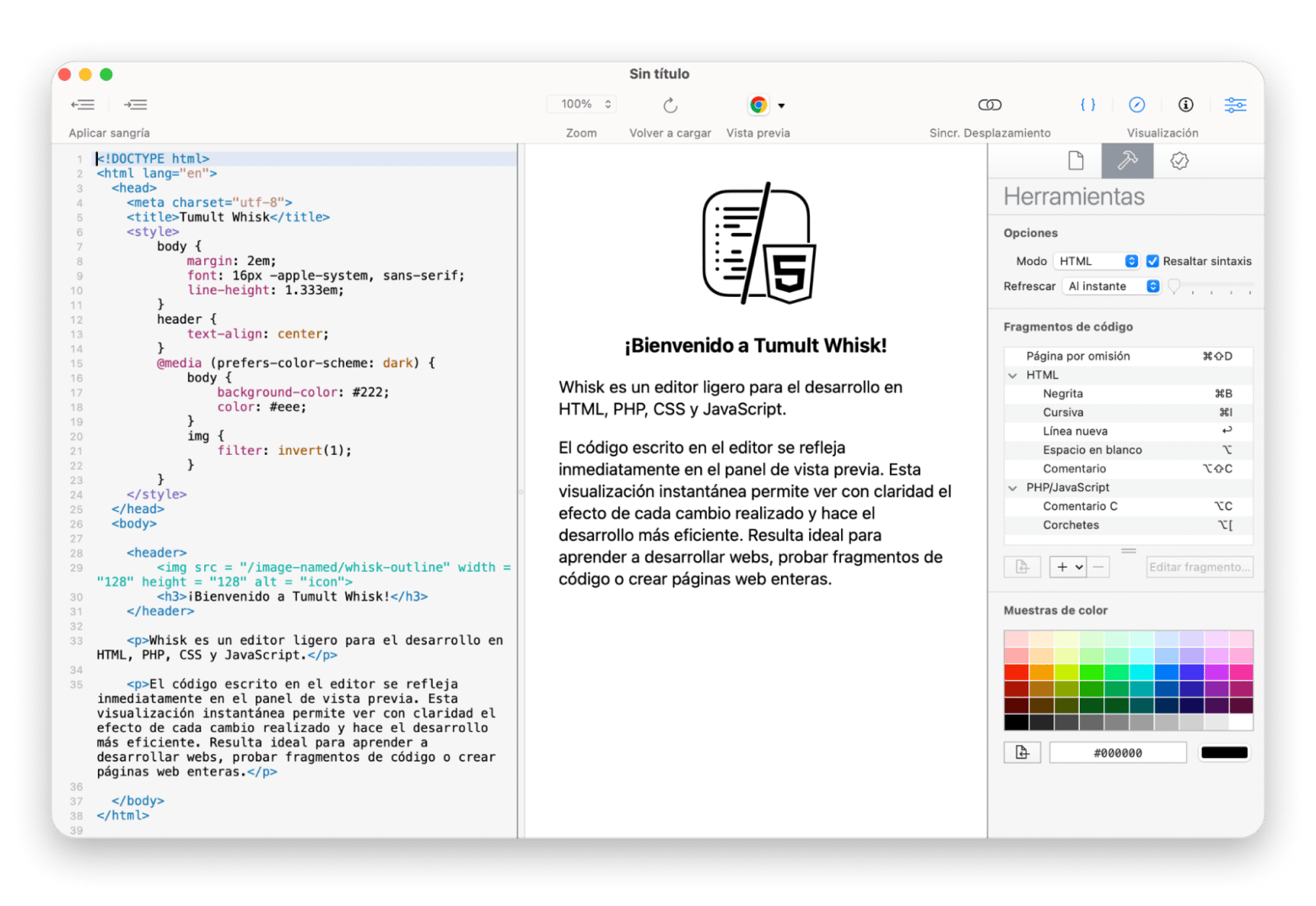The height and width of the screenshot is (906, 1316).
Task: Toggle the sliders tools panel icon
Action: point(1235,105)
